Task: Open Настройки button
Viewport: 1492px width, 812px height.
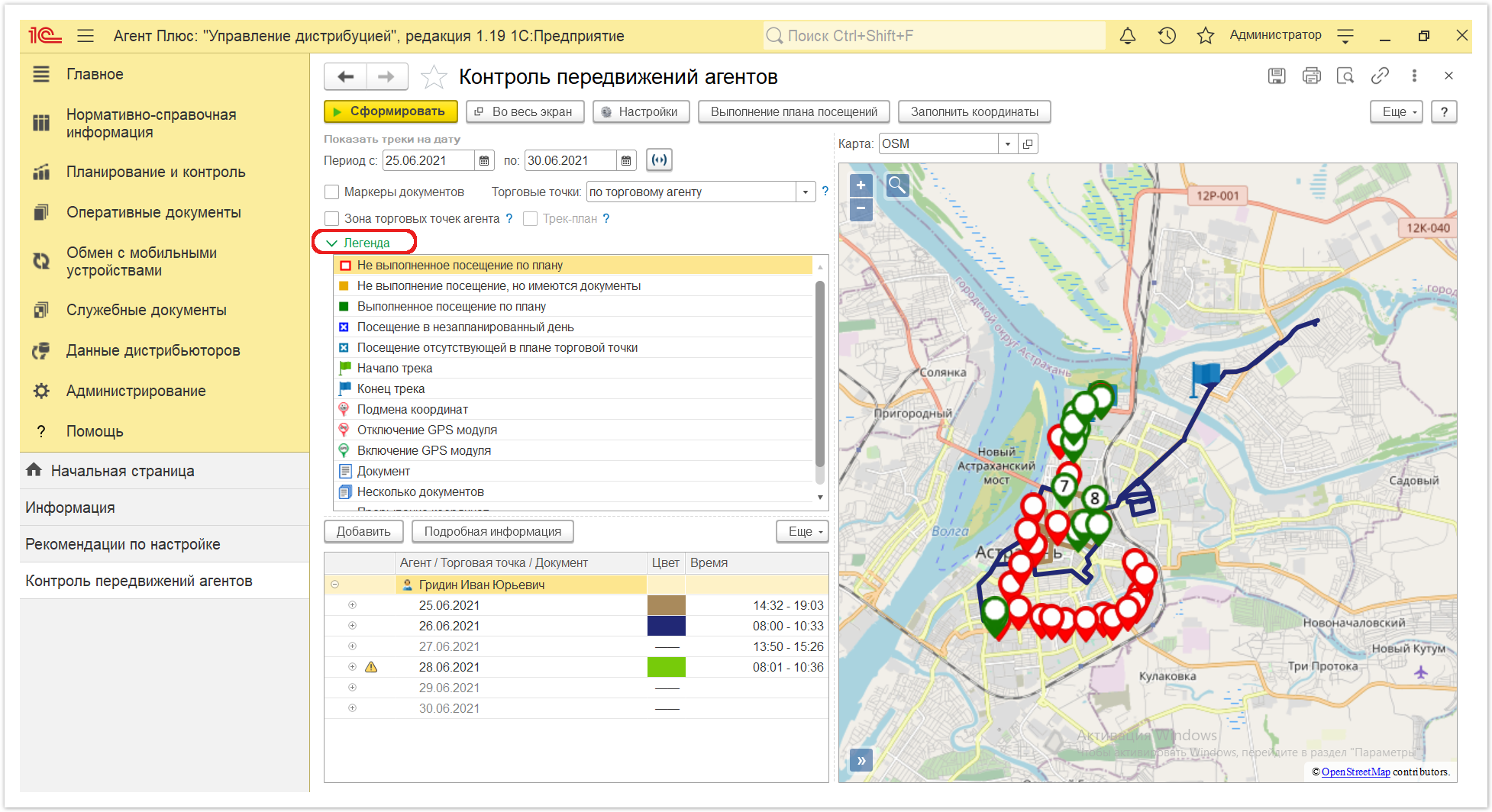Action: [x=641, y=111]
